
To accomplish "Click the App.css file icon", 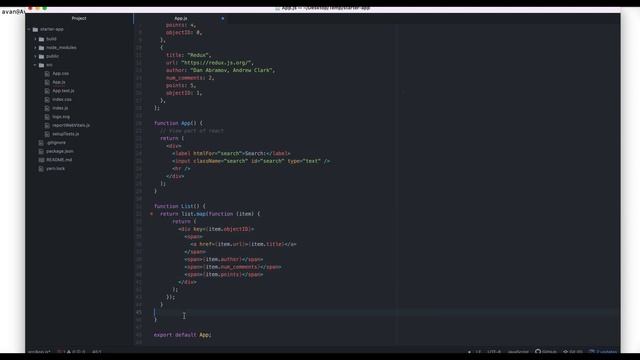I will [47, 73].
